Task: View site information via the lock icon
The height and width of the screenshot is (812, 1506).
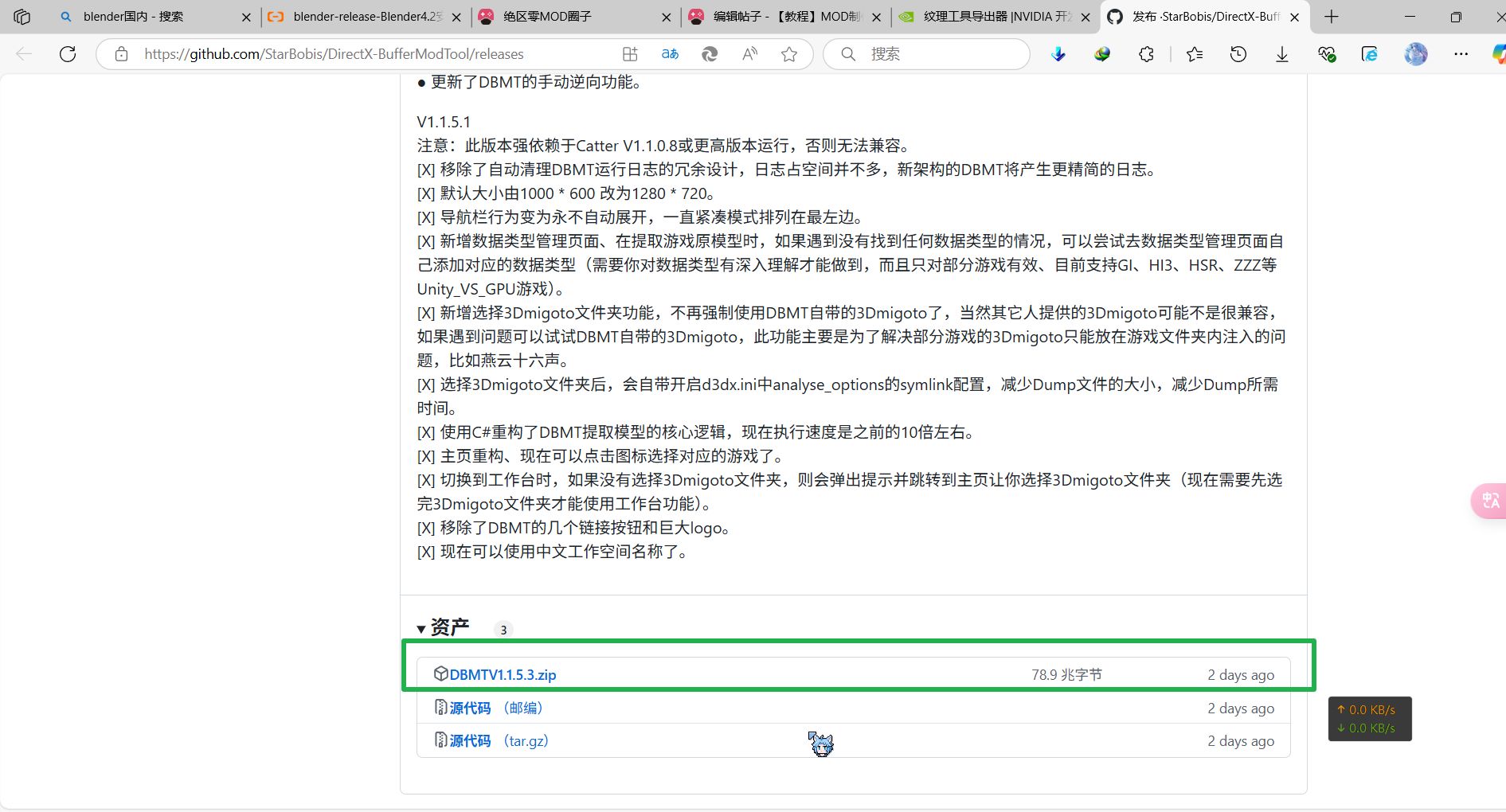Action: pyautogui.click(x=120, y=54)
